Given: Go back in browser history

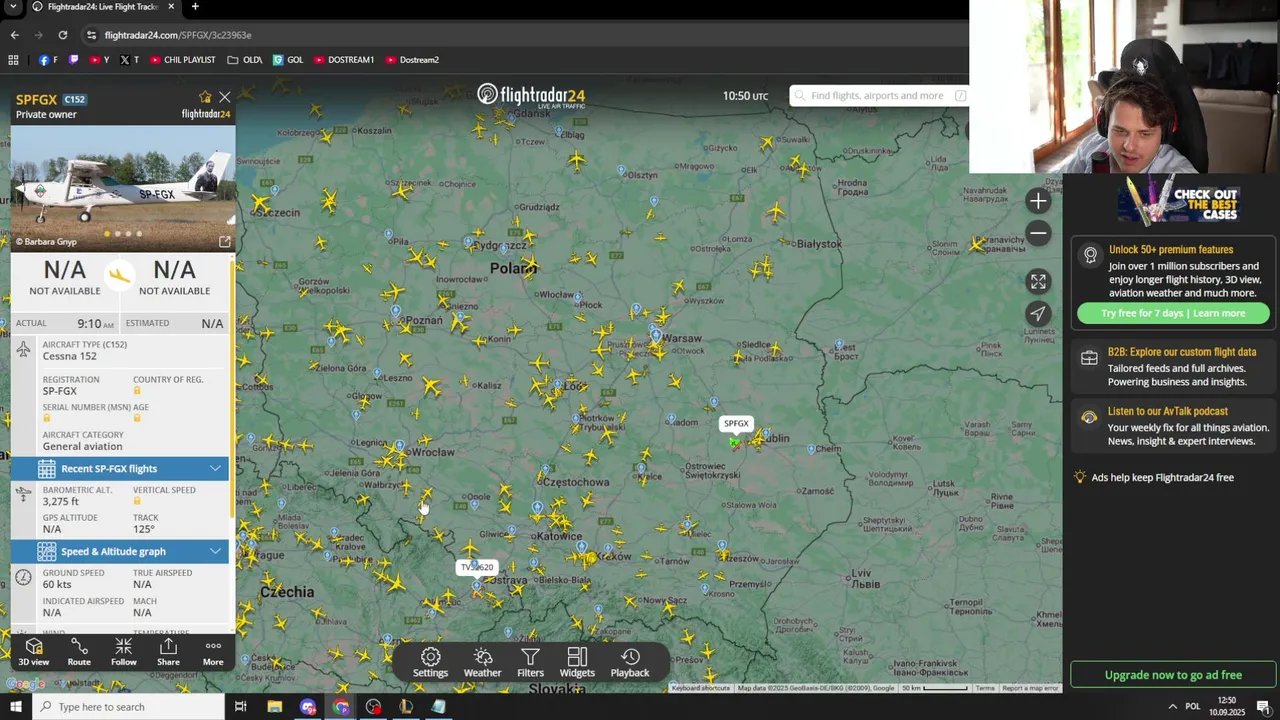Looking at the screenshot, I should tap(14, 35).
